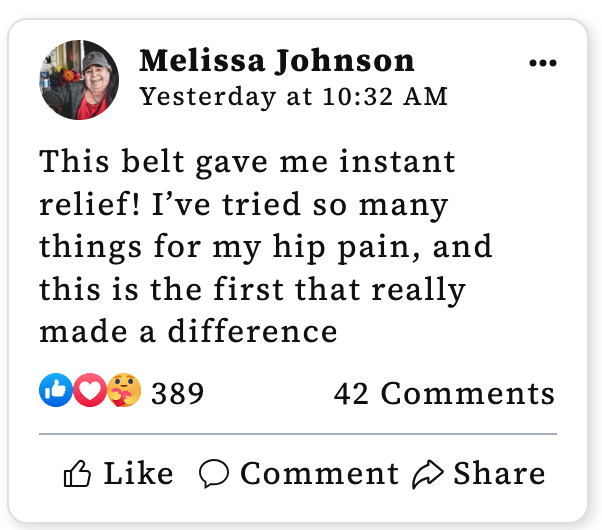The image size is (602, 530).
Task: Open the 42 Comments link
Action: click(x=444, y=393)
